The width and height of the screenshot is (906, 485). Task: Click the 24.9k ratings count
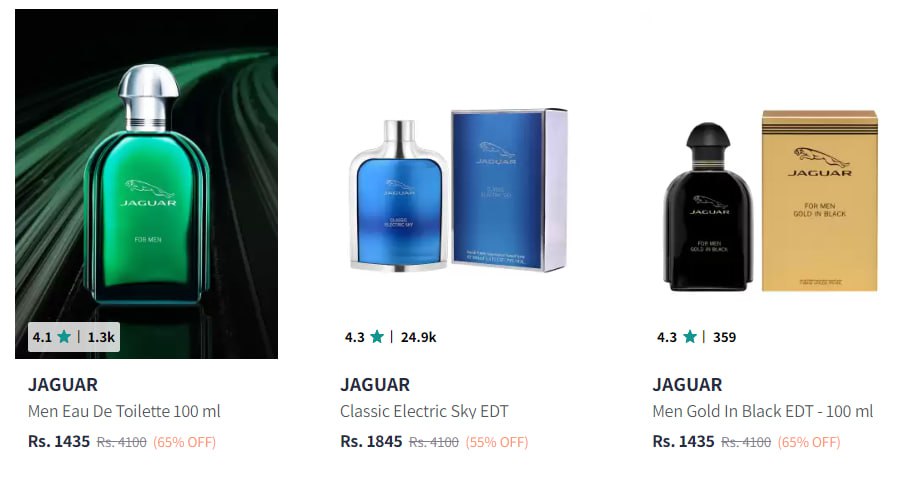[x=418, y=337]
